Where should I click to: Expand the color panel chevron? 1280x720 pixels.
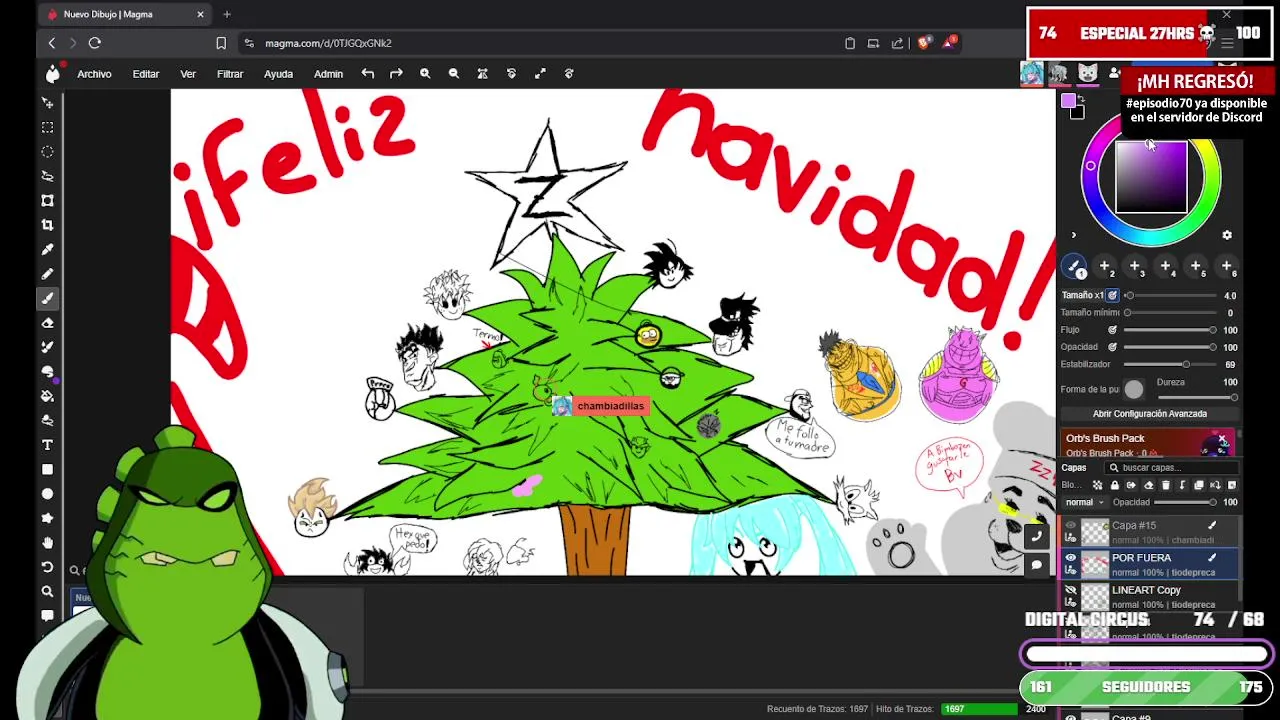click(x=1074, y=236)
